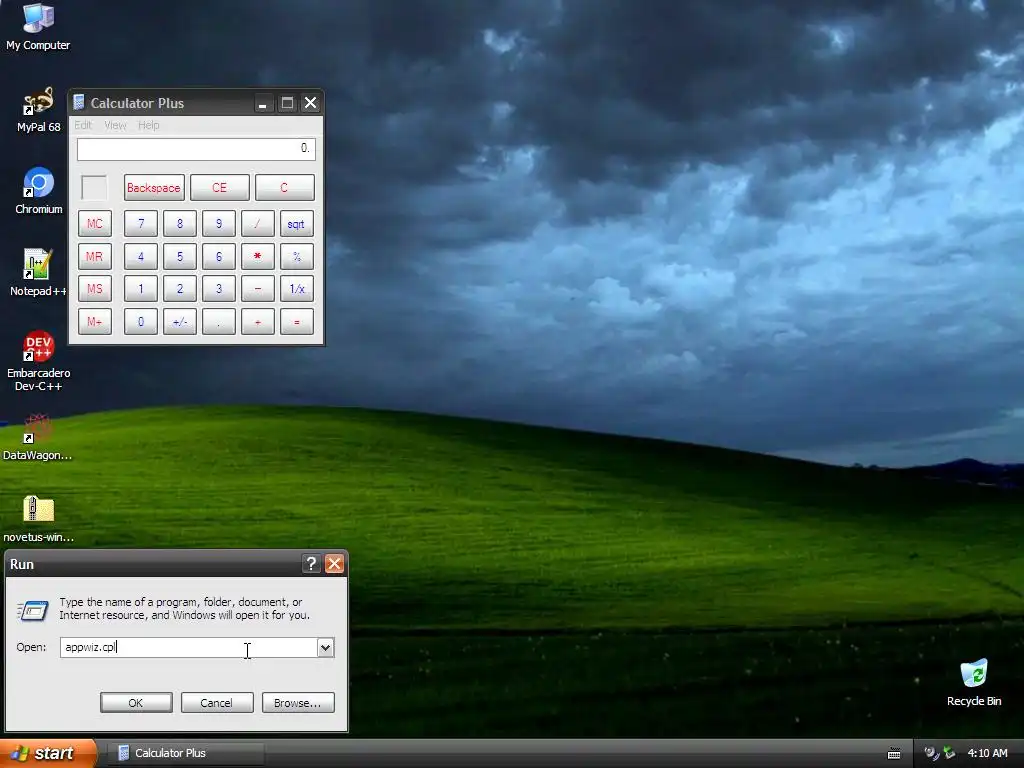
Task: Select the MyPal 68 desktop shortcut
Action: (x=38, y=110)
